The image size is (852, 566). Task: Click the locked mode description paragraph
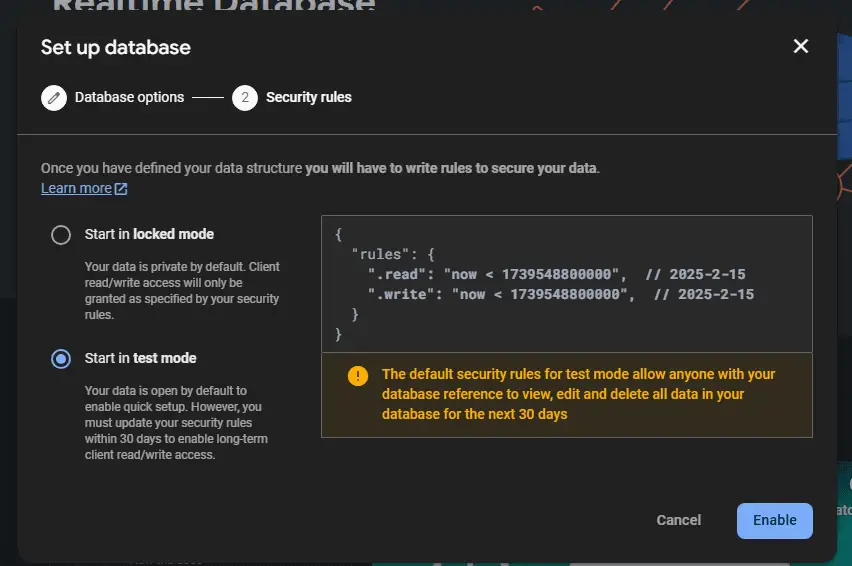click(x=182, y=291)
